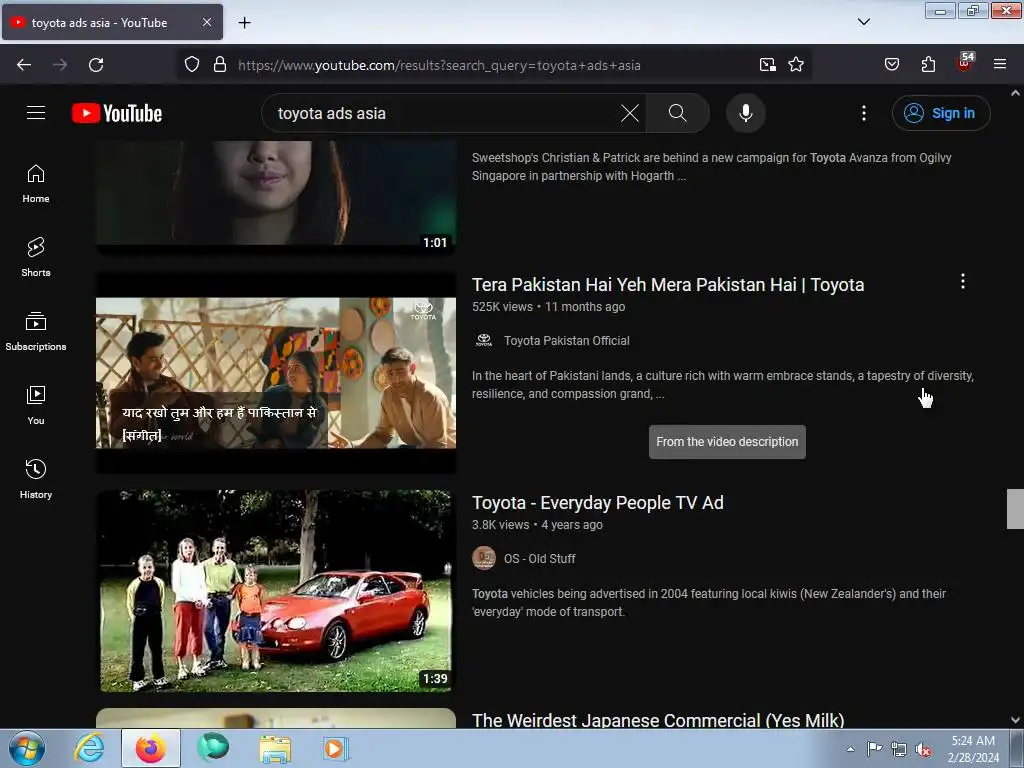Image resolution: width=1024 pixels, height=768 pixels.
Task: Open the red extension with 54 badge
Action: point(965,63)
